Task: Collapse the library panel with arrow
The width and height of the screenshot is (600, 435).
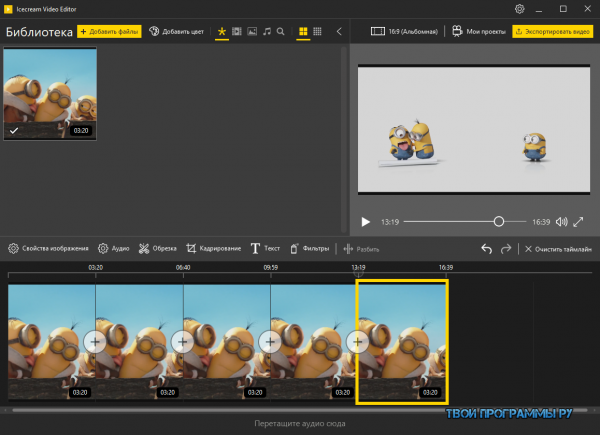Action: point(339,31)
